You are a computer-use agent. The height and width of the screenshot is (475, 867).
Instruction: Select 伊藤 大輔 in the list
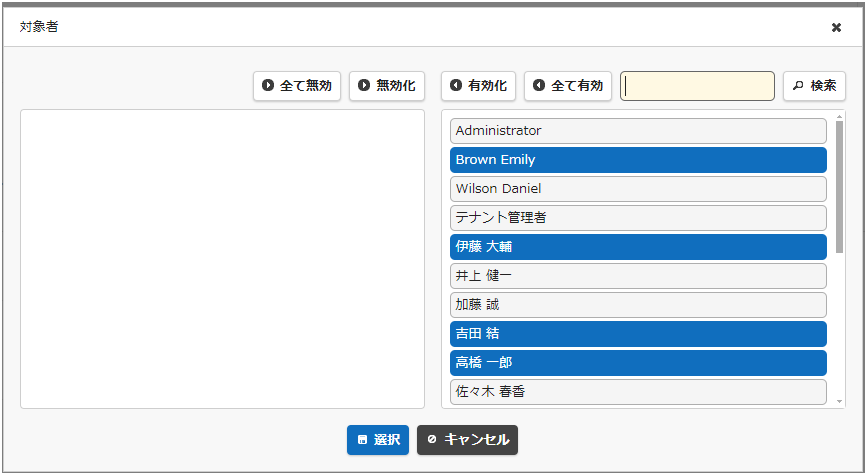click(638, 247)
